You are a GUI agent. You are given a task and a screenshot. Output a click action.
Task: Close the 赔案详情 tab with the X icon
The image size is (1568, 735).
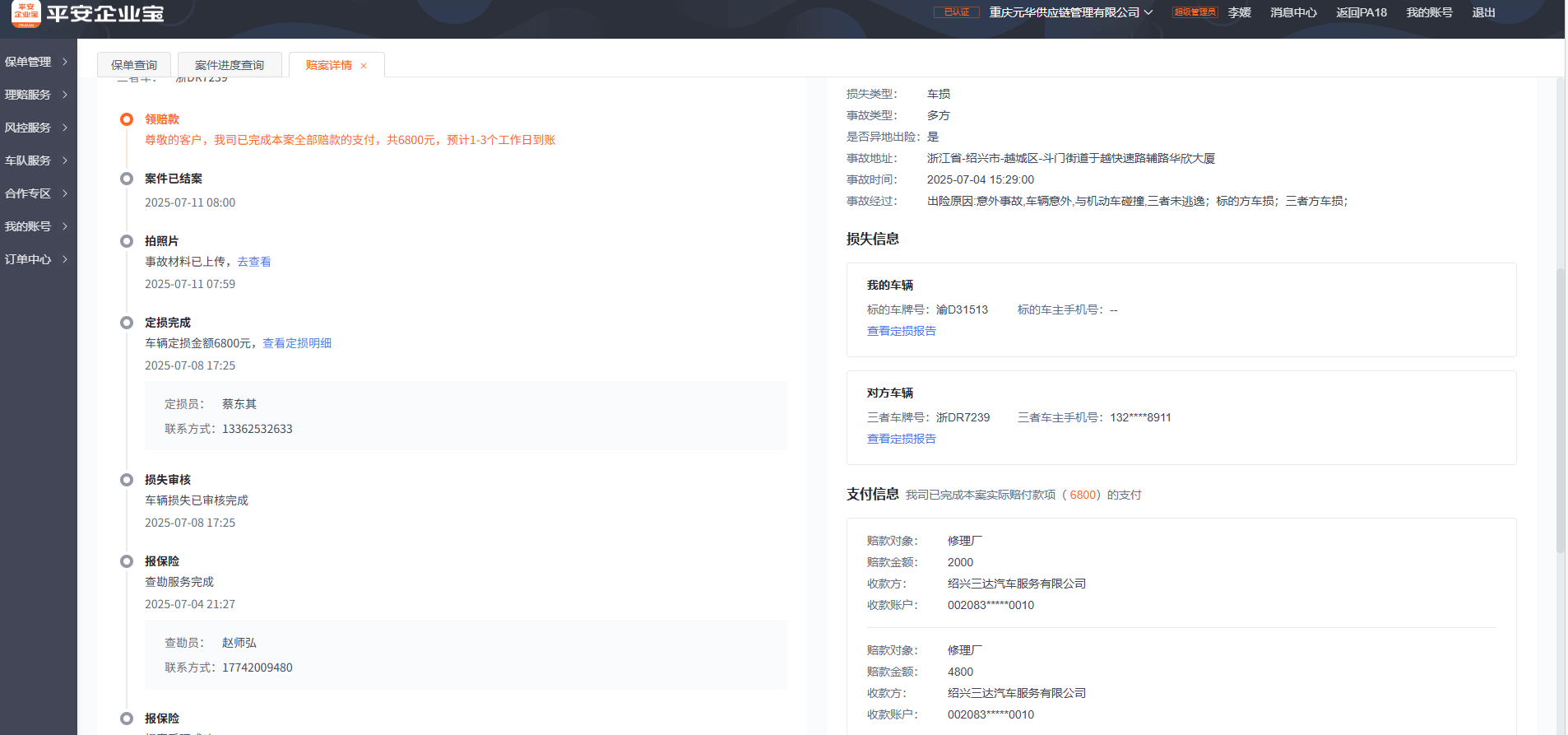pyautogui.click(x=364, y=66)
